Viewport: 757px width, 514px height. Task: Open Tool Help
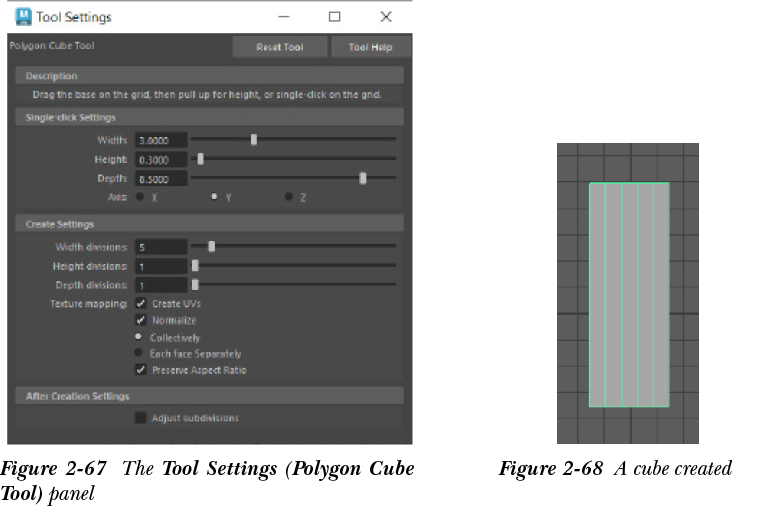369,47
